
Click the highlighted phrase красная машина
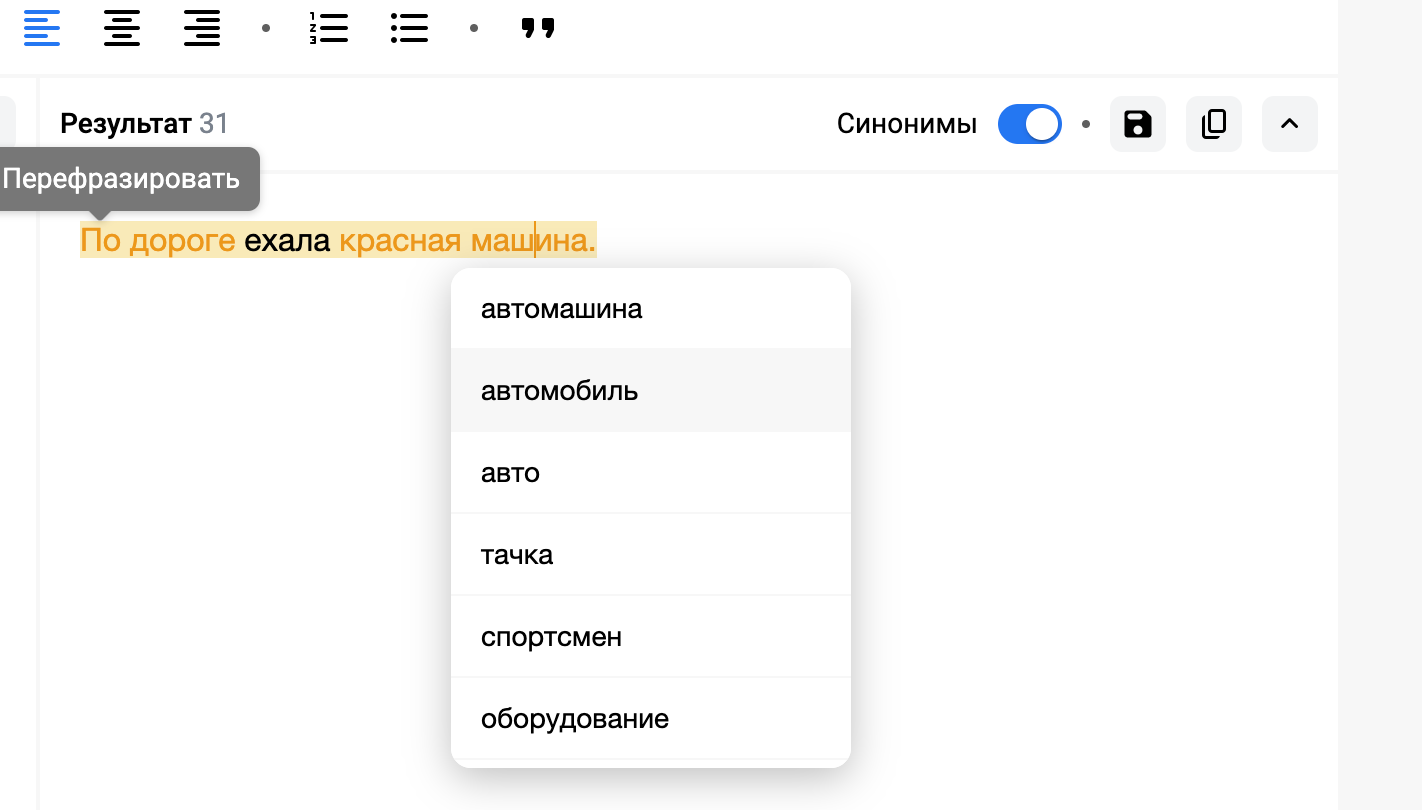click(468, 240)
